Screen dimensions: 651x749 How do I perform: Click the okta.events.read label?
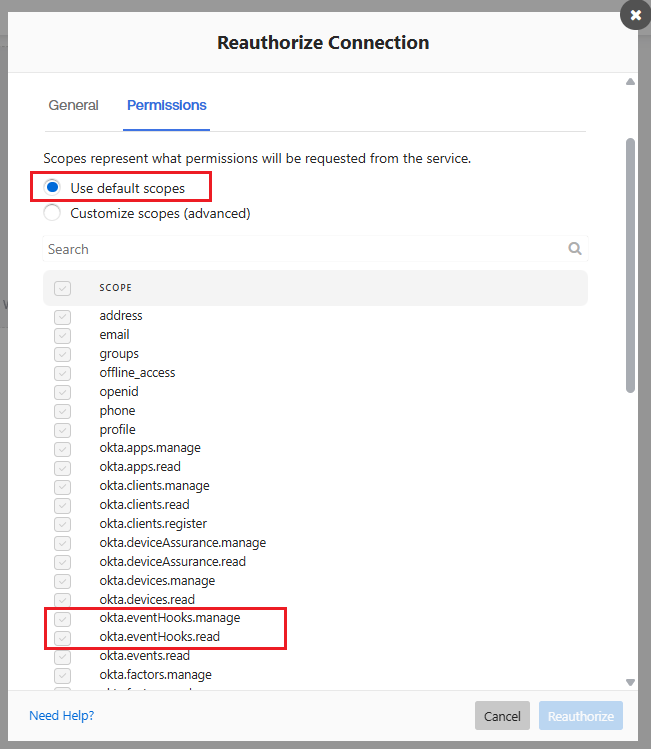[x=144, y=655]
